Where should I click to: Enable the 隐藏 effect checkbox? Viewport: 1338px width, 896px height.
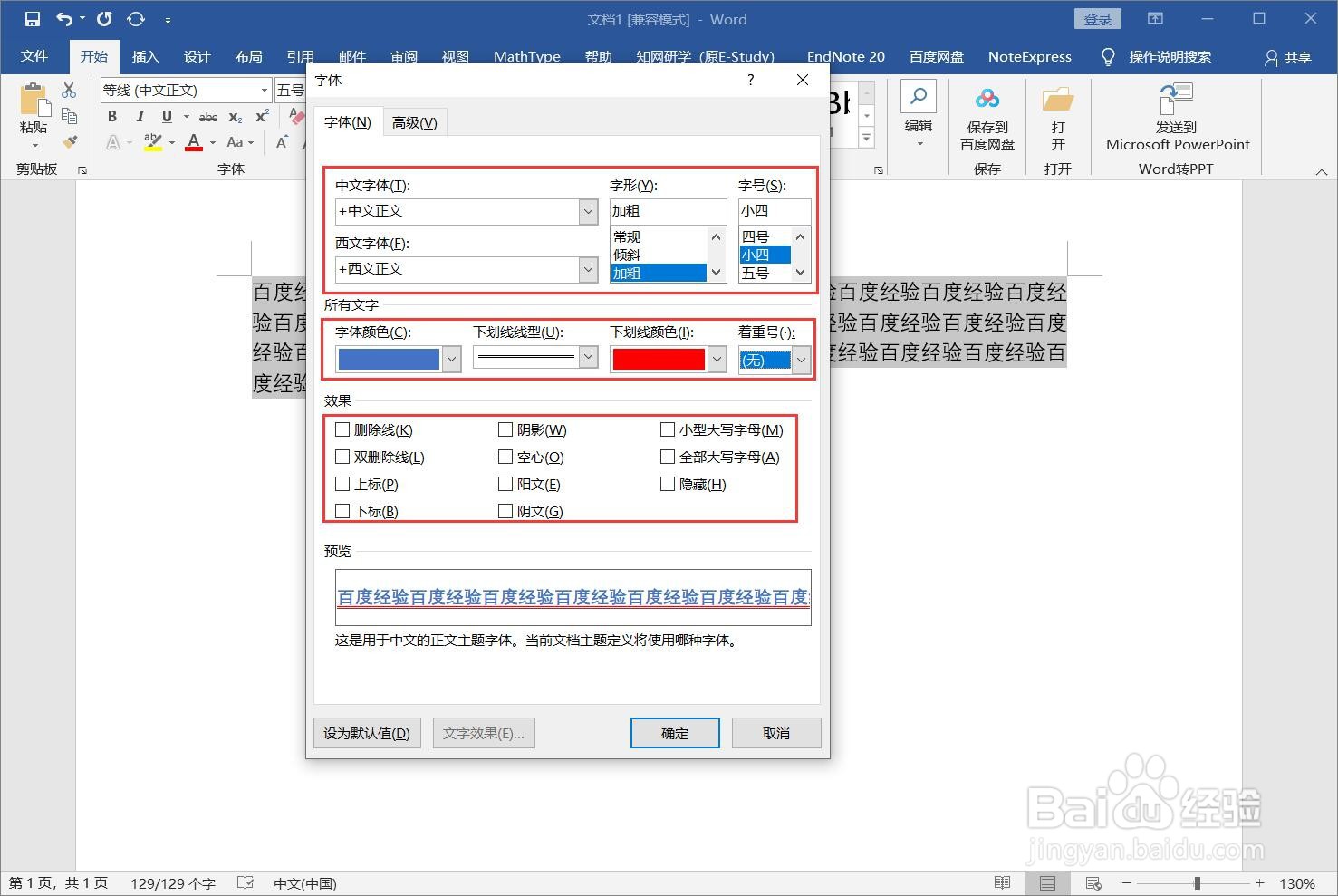click(667, 484)
